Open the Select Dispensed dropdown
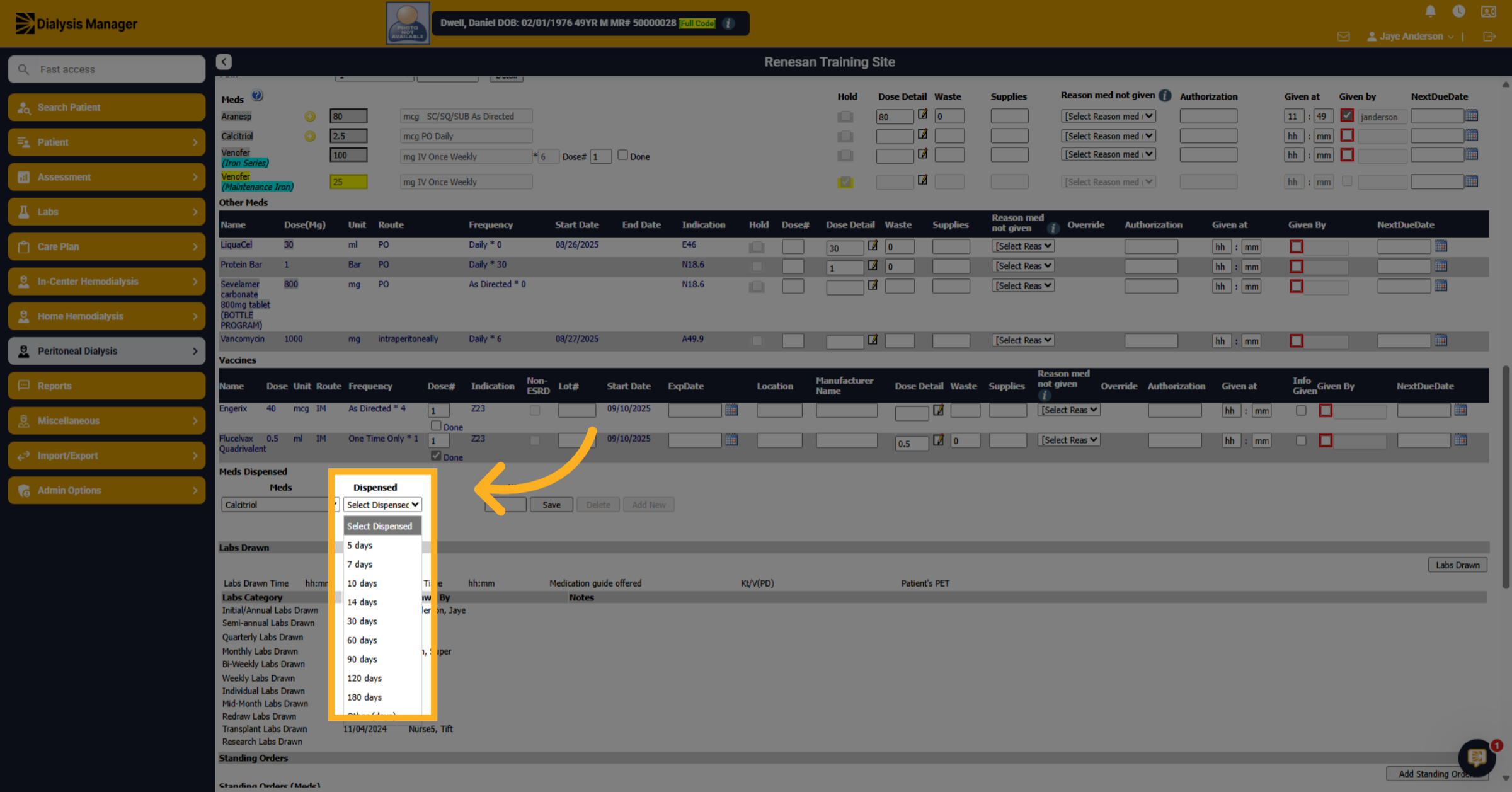The width and height of the screenshot is (1512, 792). click(382, 505)
